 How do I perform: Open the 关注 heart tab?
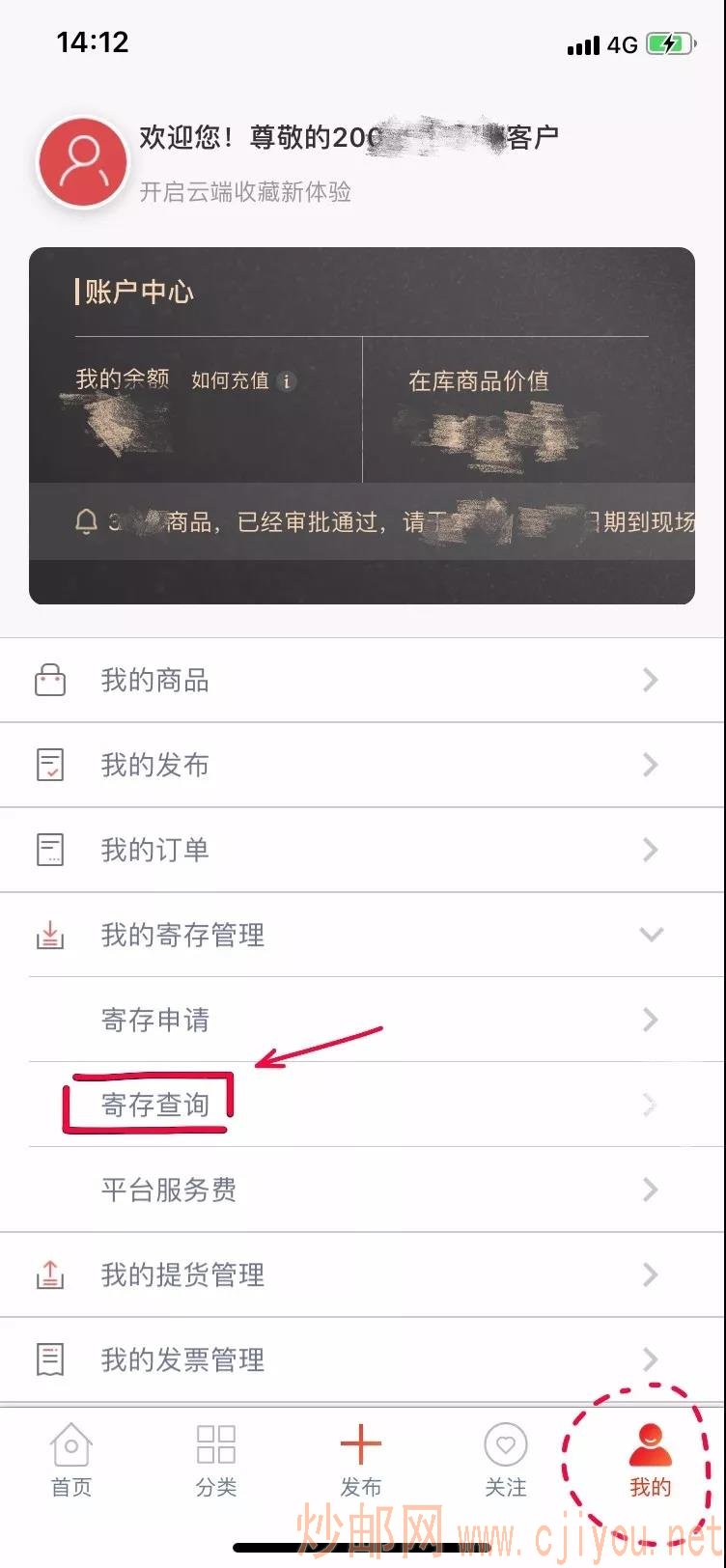[506, 1461]
